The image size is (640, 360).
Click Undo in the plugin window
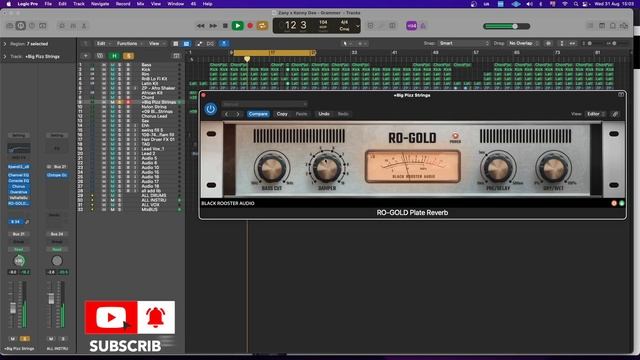324,114
